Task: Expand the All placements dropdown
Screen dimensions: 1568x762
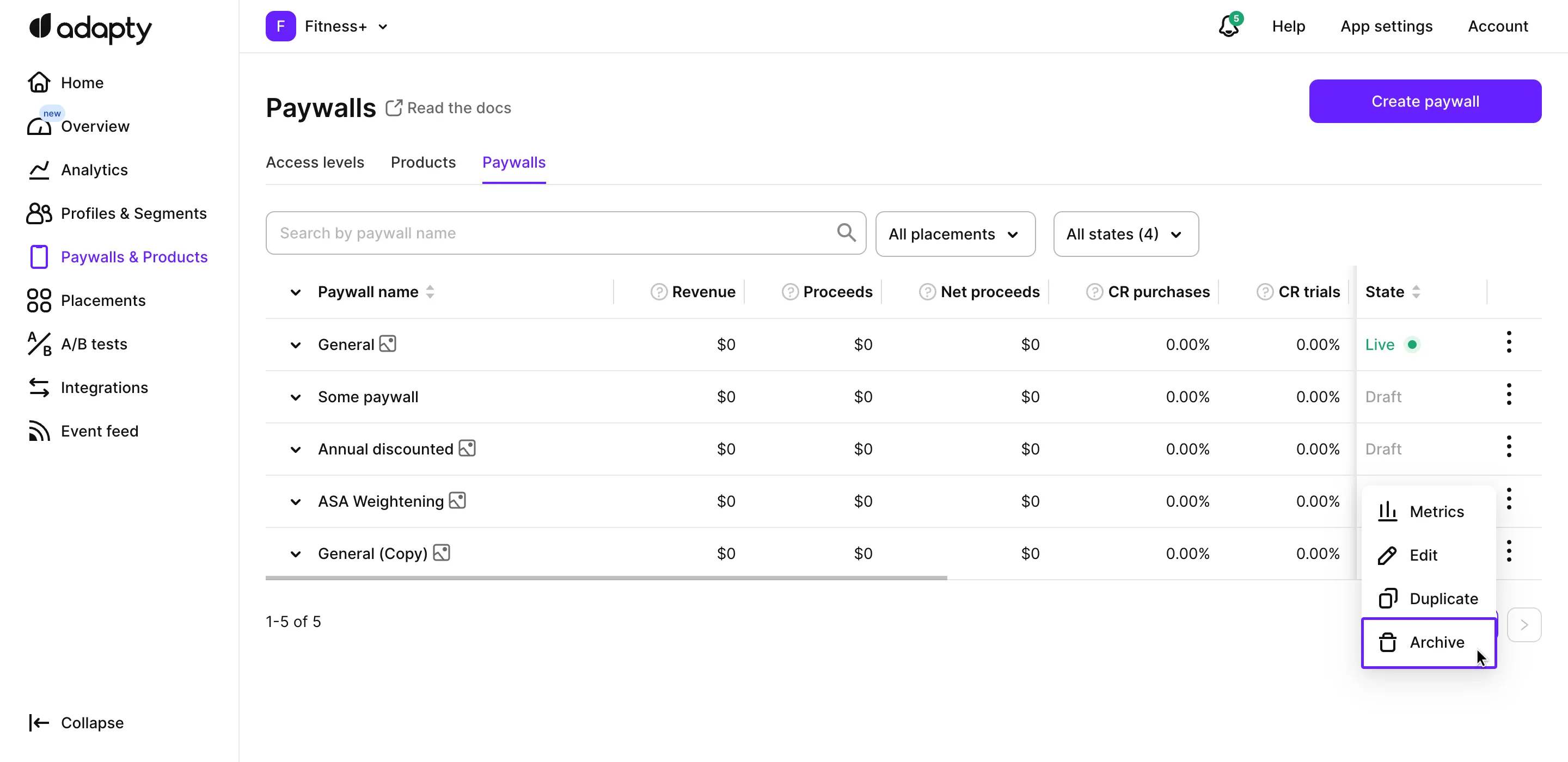Action: (x=954, y=235)
